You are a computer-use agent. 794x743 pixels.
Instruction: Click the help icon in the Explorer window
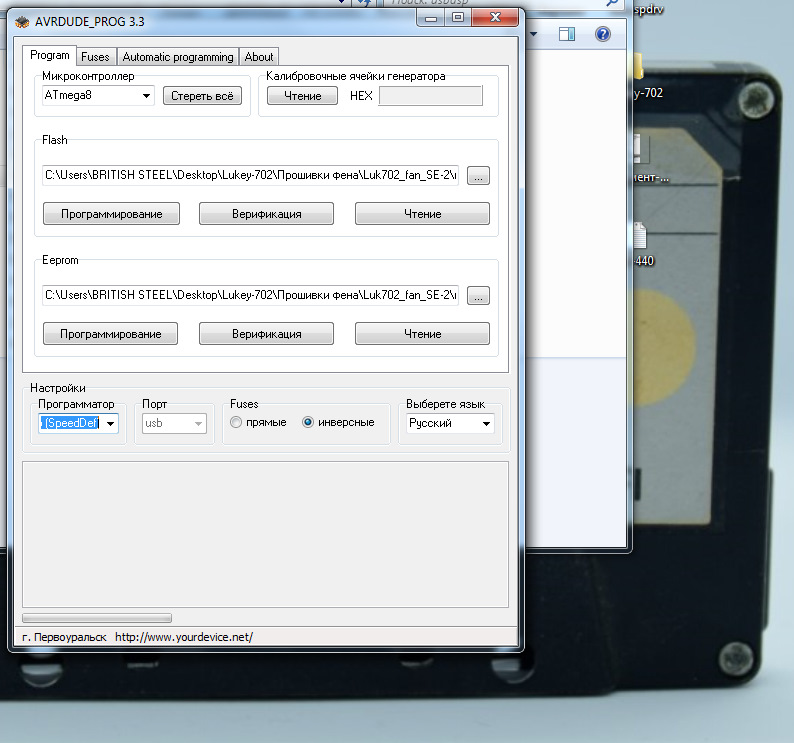(603, 34)
